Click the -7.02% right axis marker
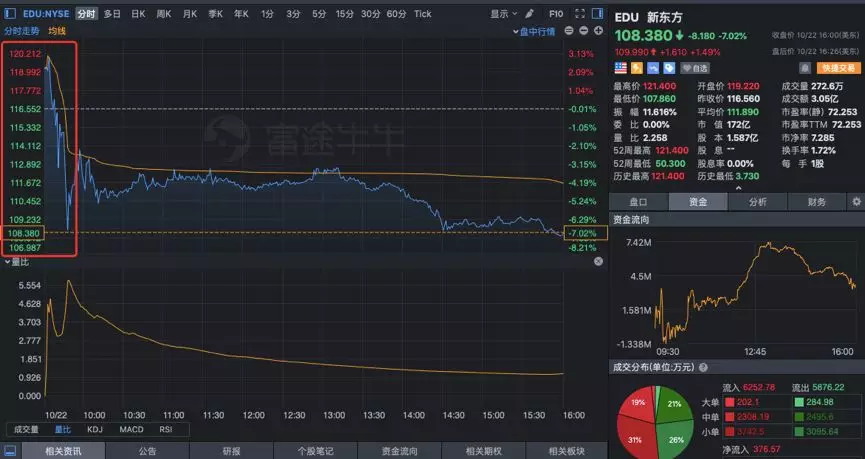The height and width of the screenshot is (459, 865). point(585,233)
